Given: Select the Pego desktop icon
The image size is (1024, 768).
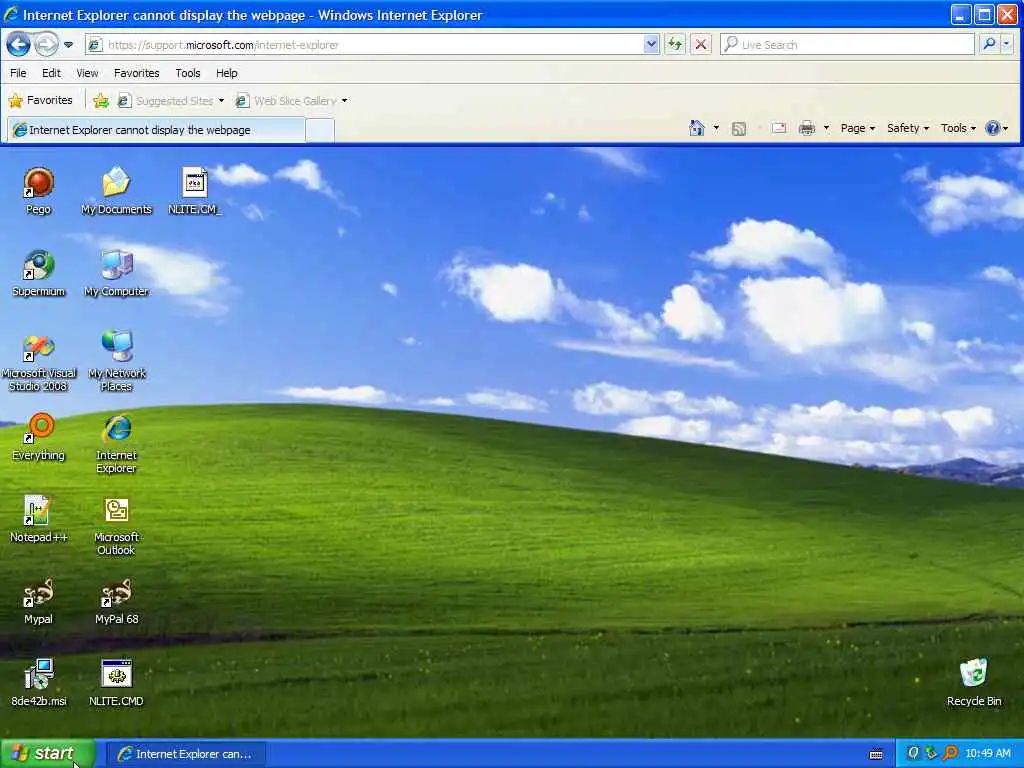Looking at the screenshot, I should pos(39,191).
